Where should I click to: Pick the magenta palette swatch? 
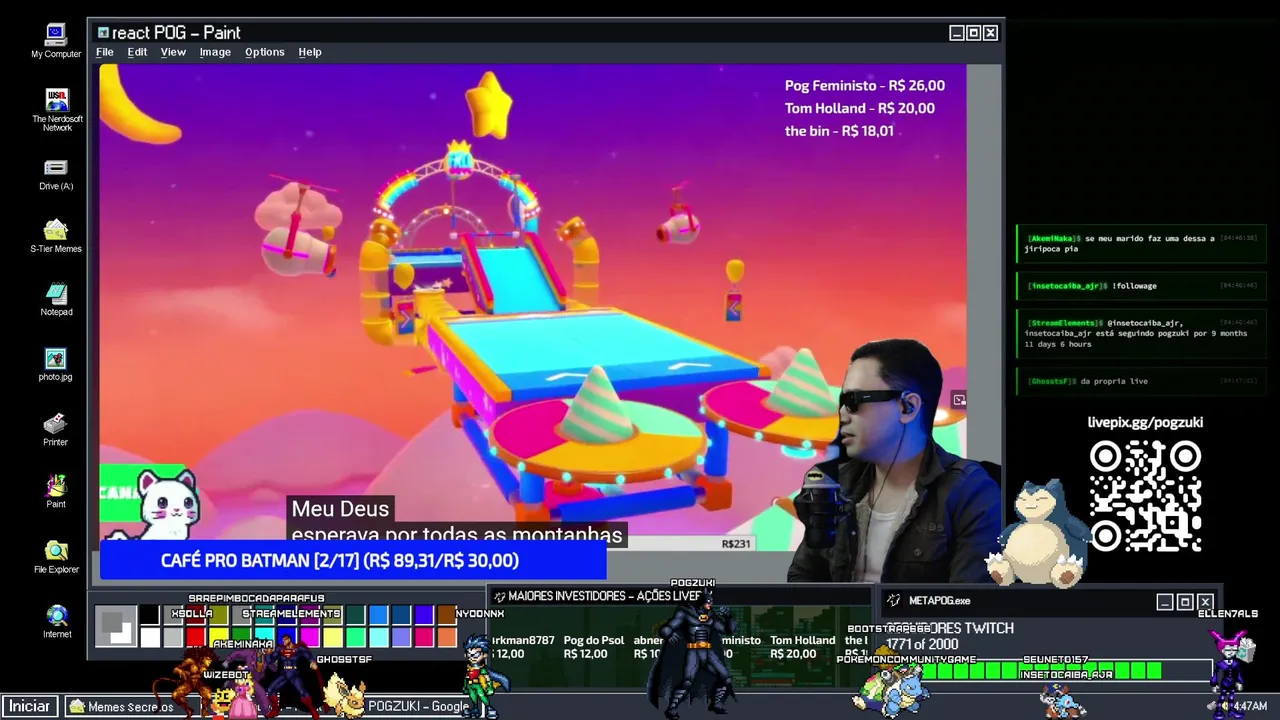310,637
